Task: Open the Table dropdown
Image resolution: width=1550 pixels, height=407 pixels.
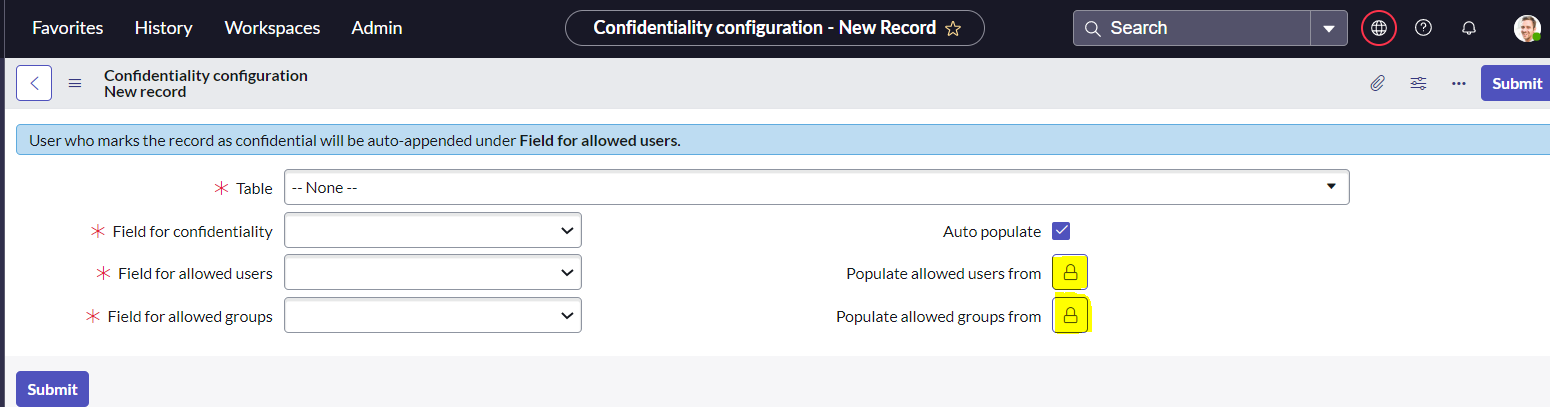Action: pyautogui.click(x=817, y=187)
